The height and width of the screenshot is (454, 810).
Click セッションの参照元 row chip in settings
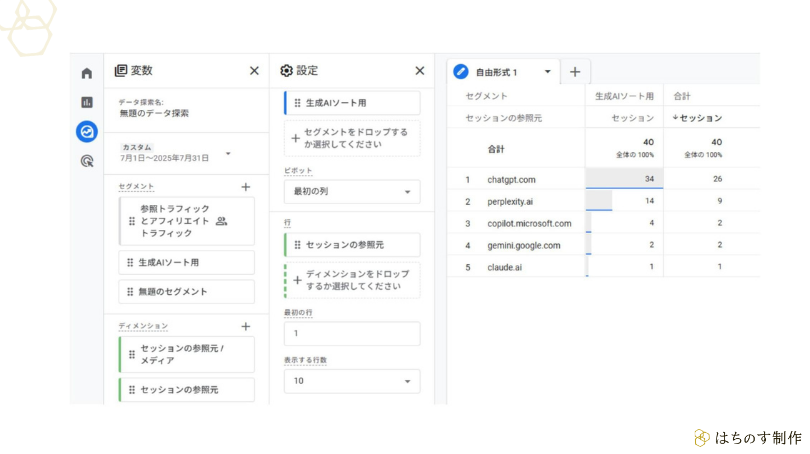pos(352,245)
